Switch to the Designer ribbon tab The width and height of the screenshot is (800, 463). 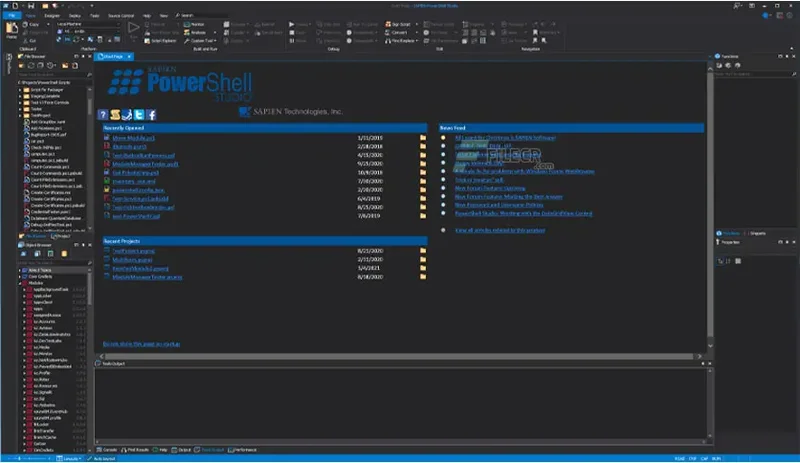(x=52, y=16)
